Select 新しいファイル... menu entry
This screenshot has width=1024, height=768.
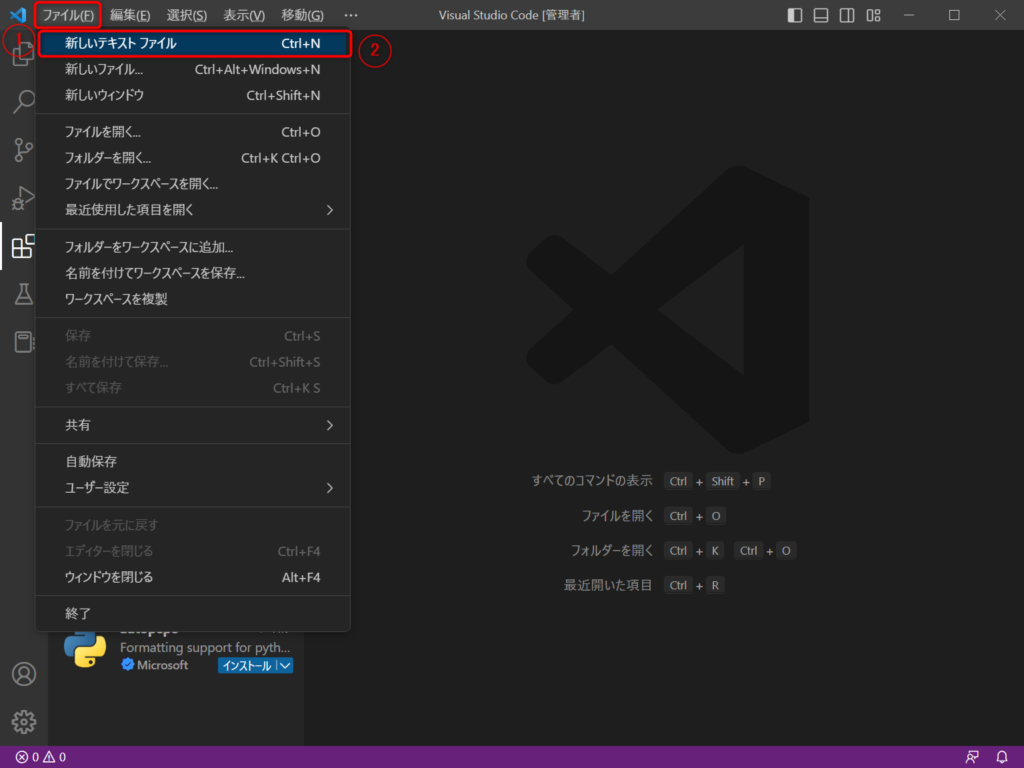(x=193, y=69)
